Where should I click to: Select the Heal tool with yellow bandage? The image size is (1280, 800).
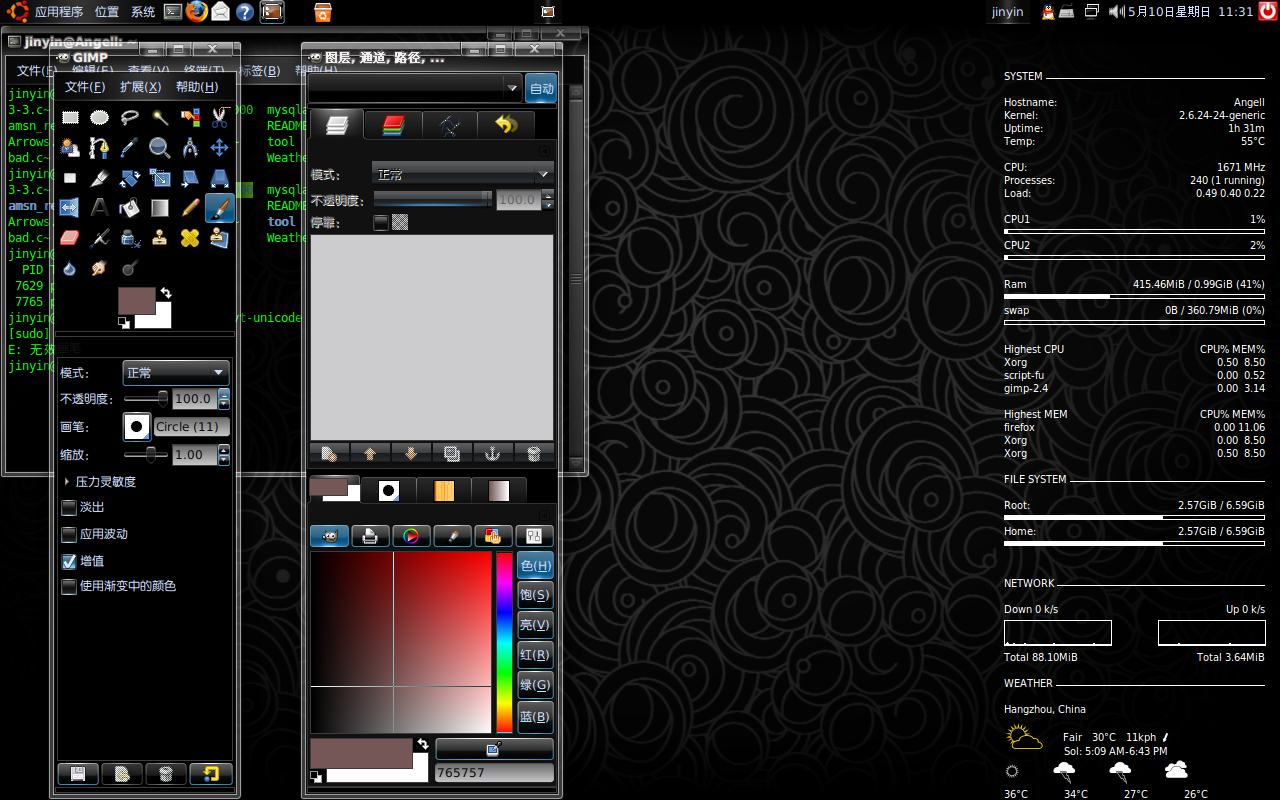point(190,238)
